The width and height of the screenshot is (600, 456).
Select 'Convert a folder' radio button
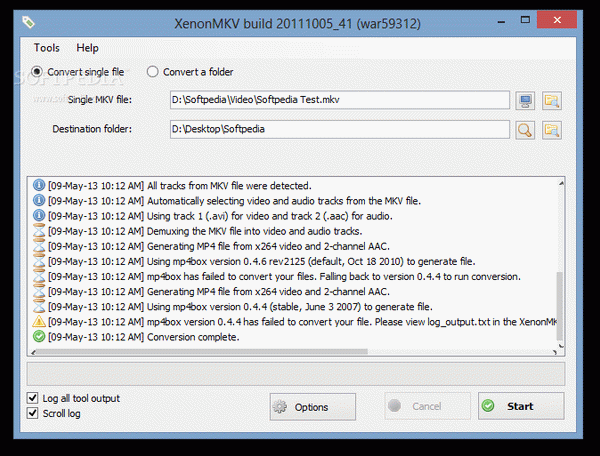(152, 72)
